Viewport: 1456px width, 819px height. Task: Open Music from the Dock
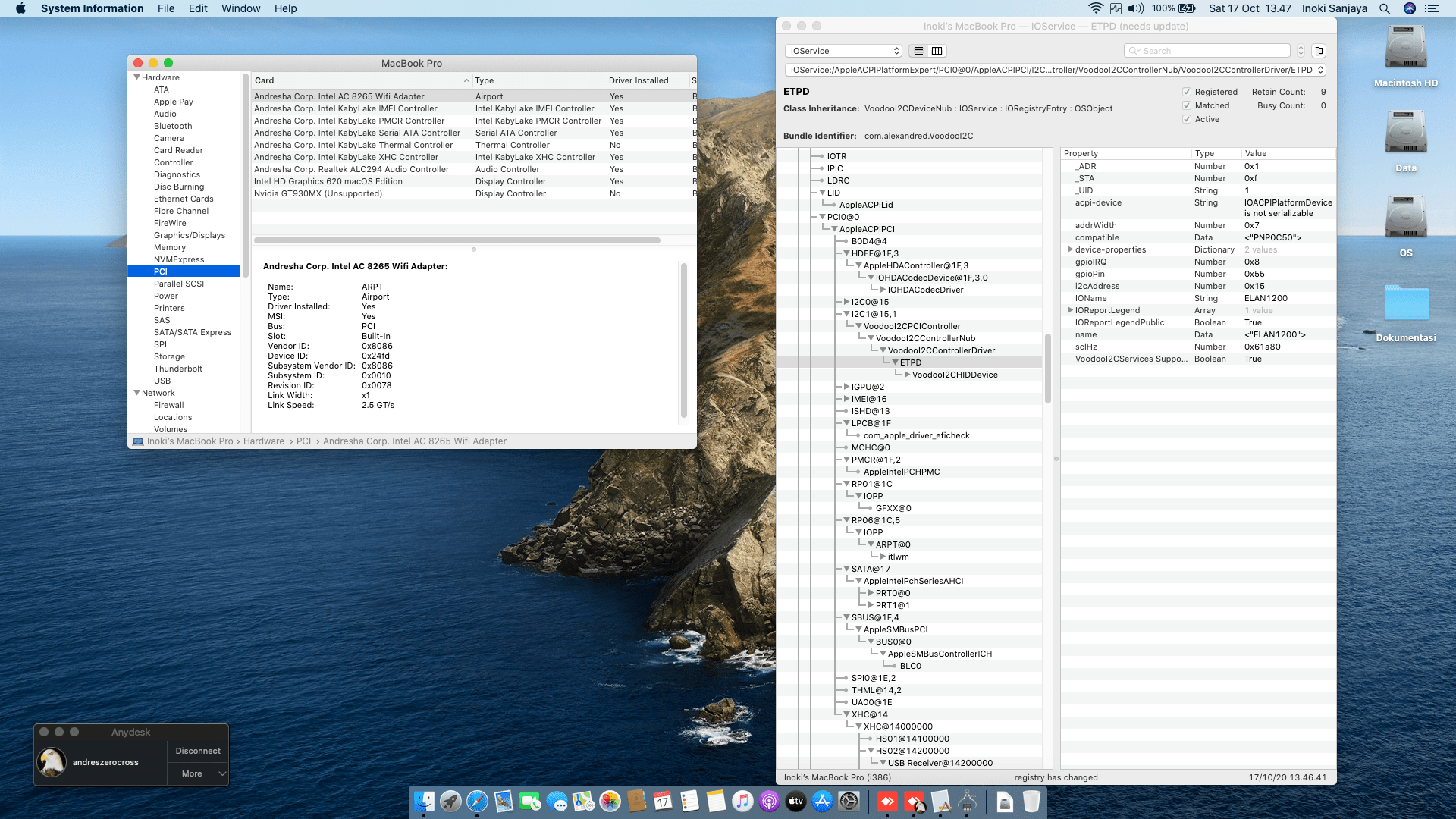click(742, 801)
